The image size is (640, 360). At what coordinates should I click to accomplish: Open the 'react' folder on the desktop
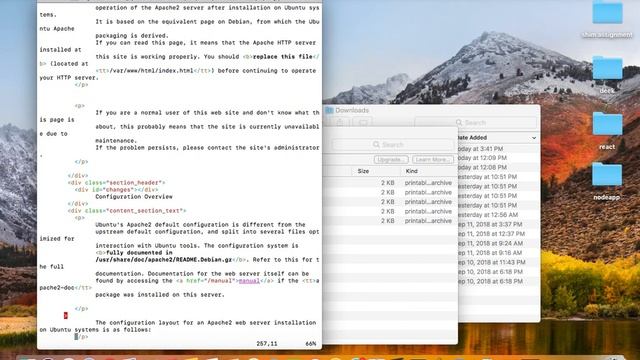pos(607,124)
